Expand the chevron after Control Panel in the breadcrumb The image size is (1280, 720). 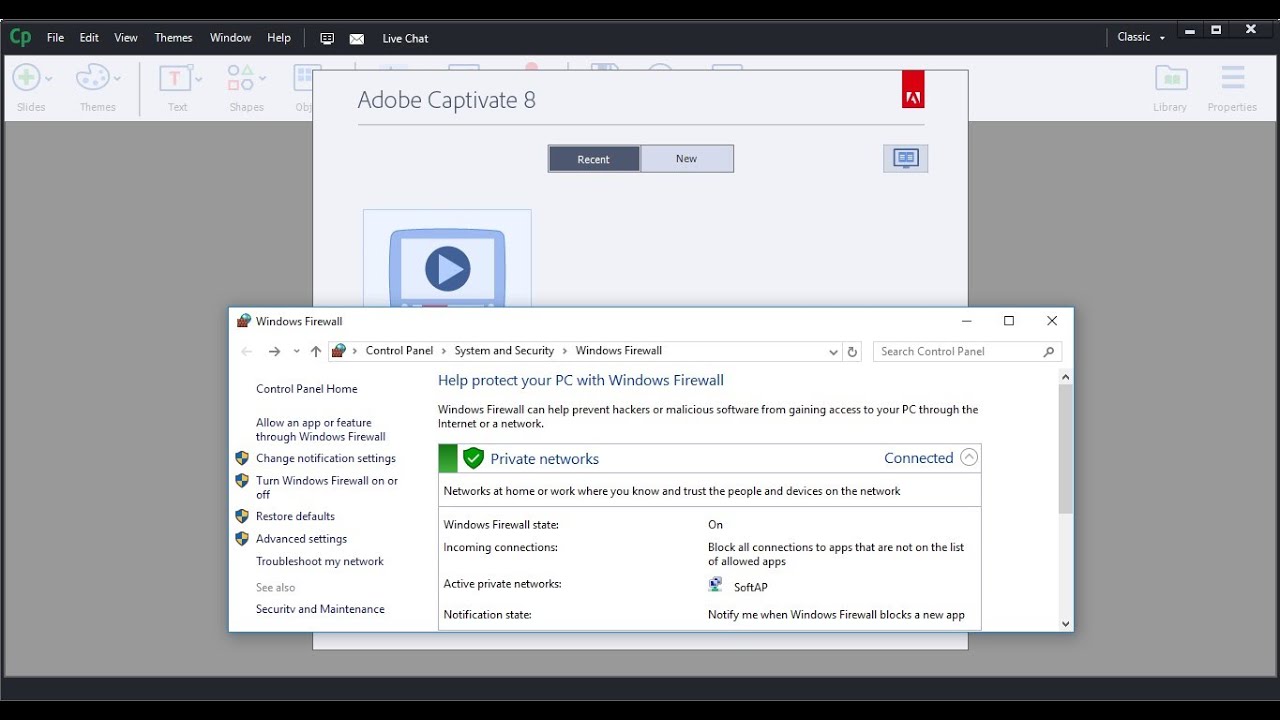pyautogui.click(x=444, y=351)
